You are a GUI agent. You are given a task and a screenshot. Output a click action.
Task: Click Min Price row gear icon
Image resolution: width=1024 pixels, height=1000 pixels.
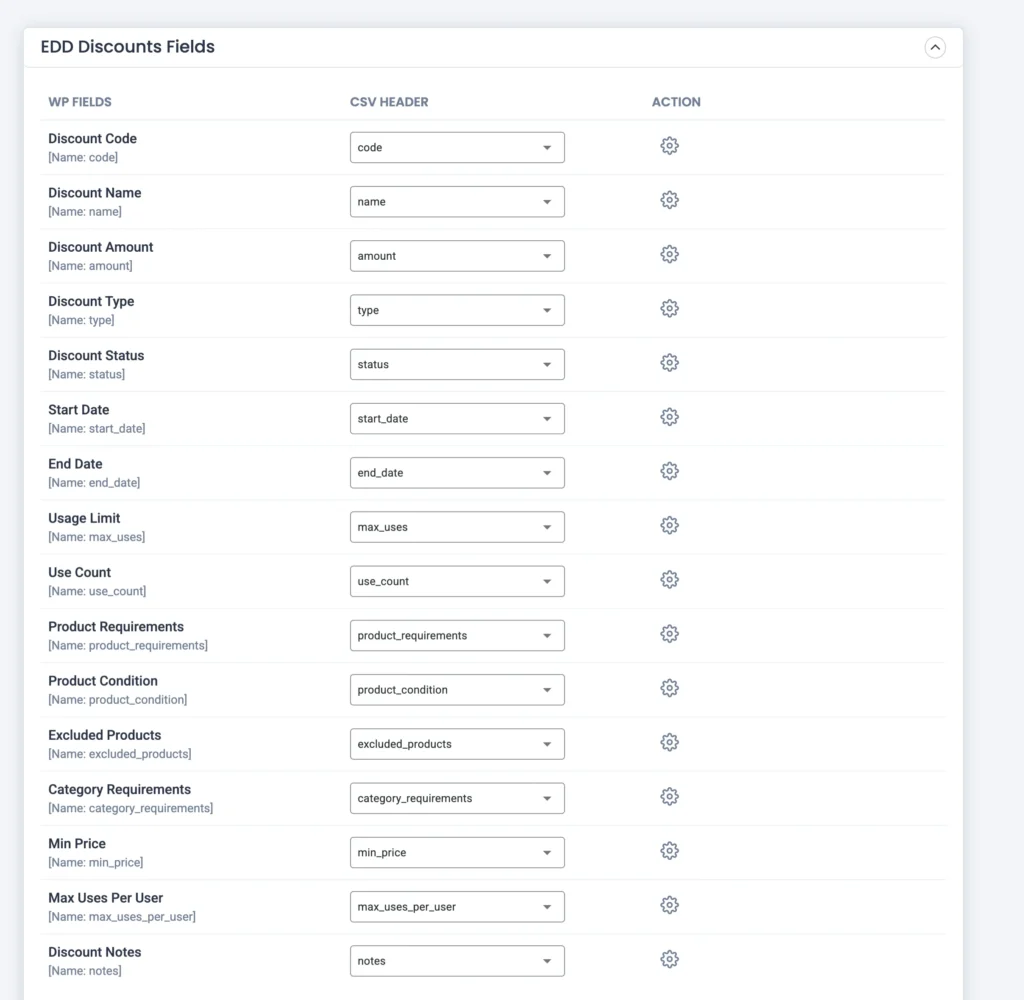pyautogui.click(x=669, y=850)
